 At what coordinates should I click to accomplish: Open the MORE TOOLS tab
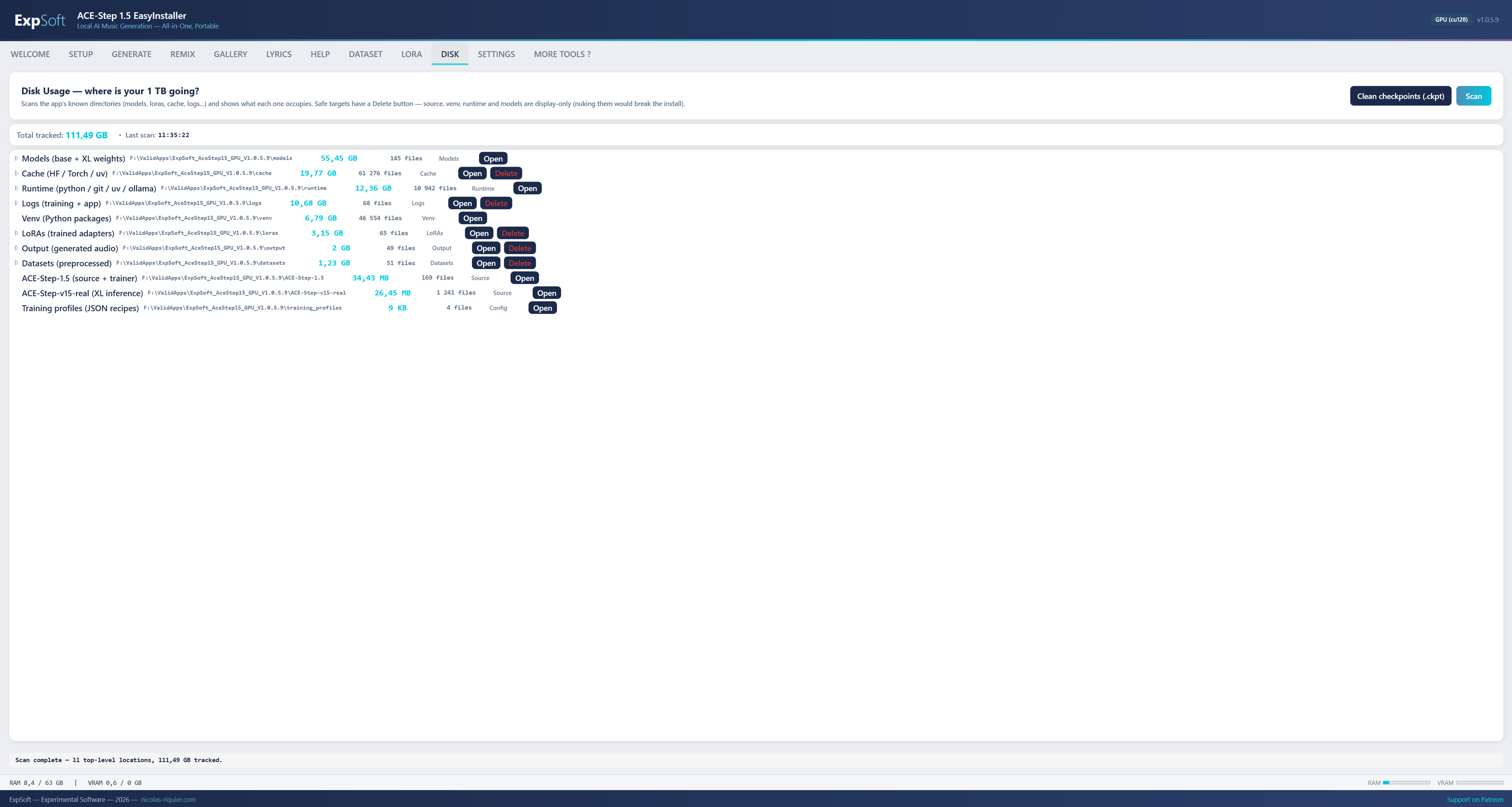562,54
